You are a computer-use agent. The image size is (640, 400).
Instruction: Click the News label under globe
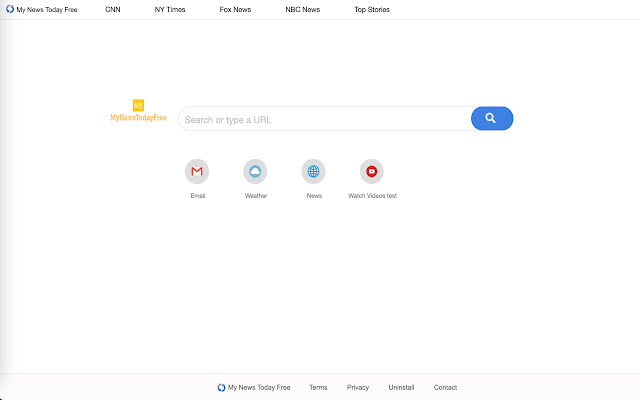314,196
